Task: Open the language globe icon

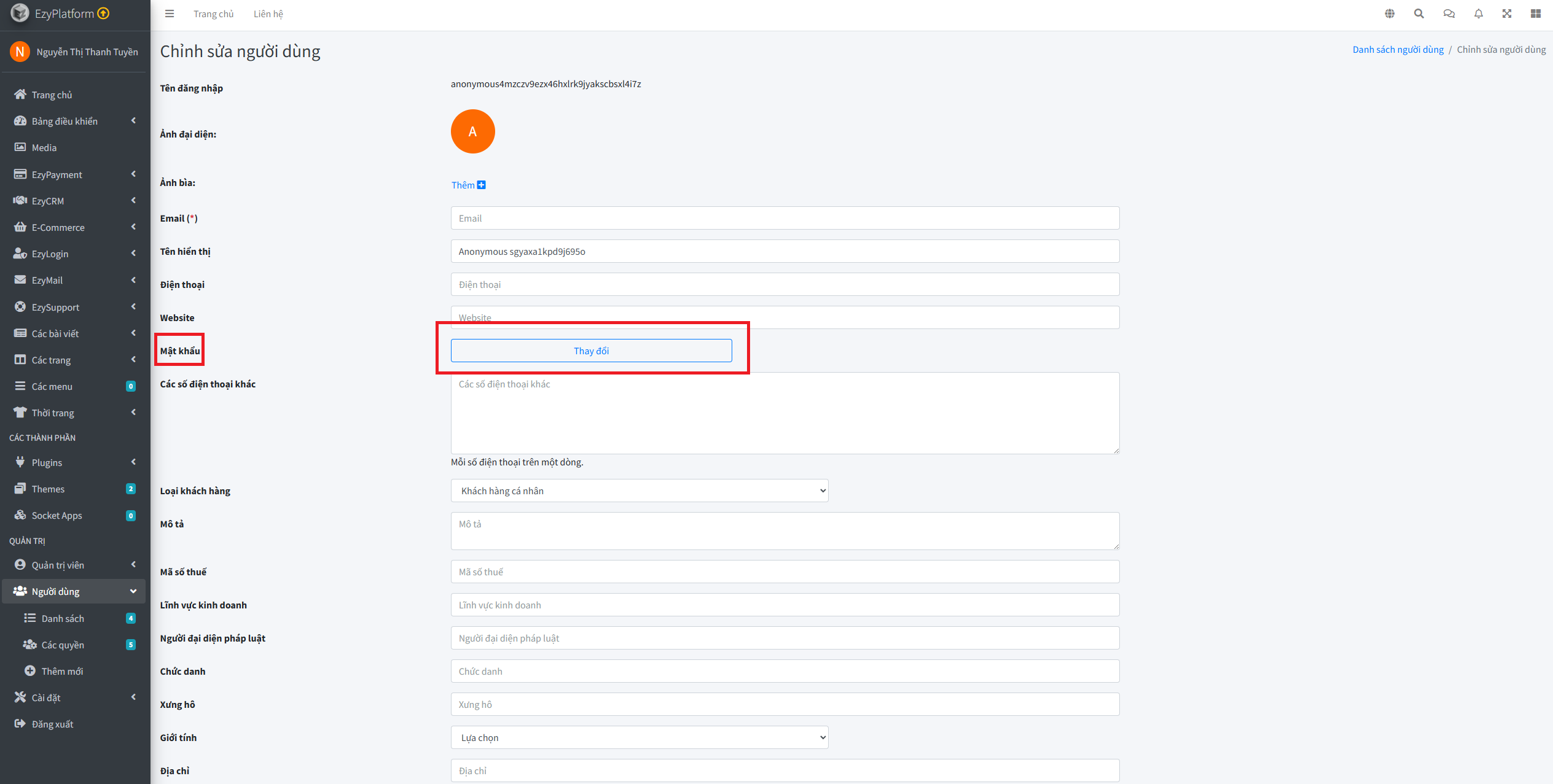Action: tap(1390, 14)
